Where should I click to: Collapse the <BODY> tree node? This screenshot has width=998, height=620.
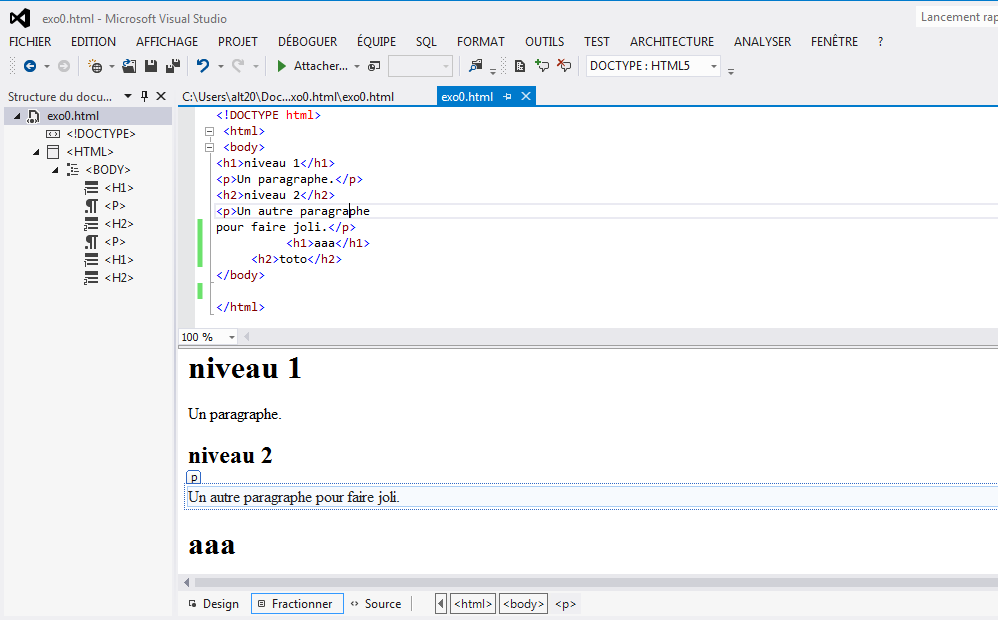coord(56,170)
